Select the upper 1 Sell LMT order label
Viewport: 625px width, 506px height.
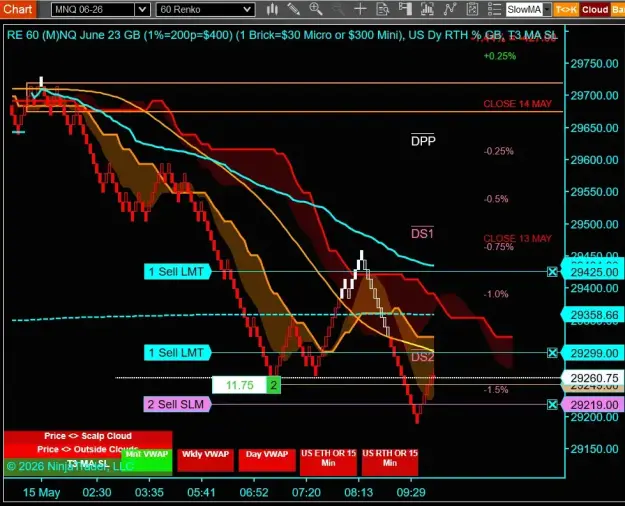(x=177, y=272)
